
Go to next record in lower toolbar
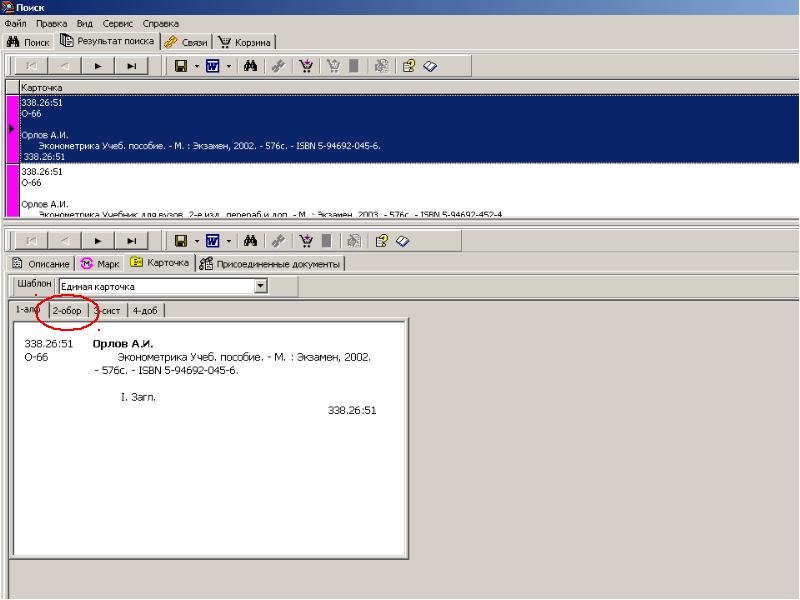pos(98,241)
